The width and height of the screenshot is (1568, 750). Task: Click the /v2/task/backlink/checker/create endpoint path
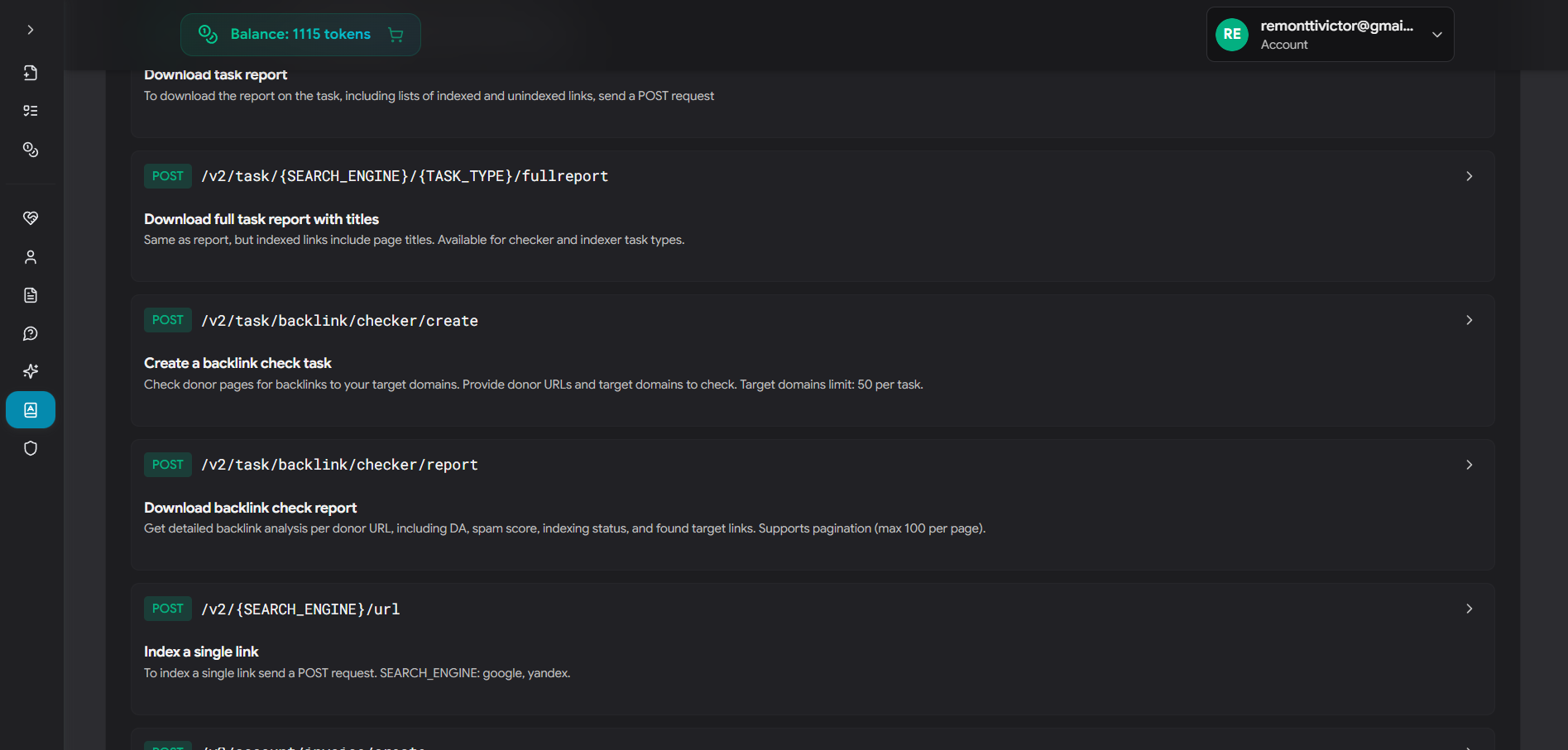(339, 321)
